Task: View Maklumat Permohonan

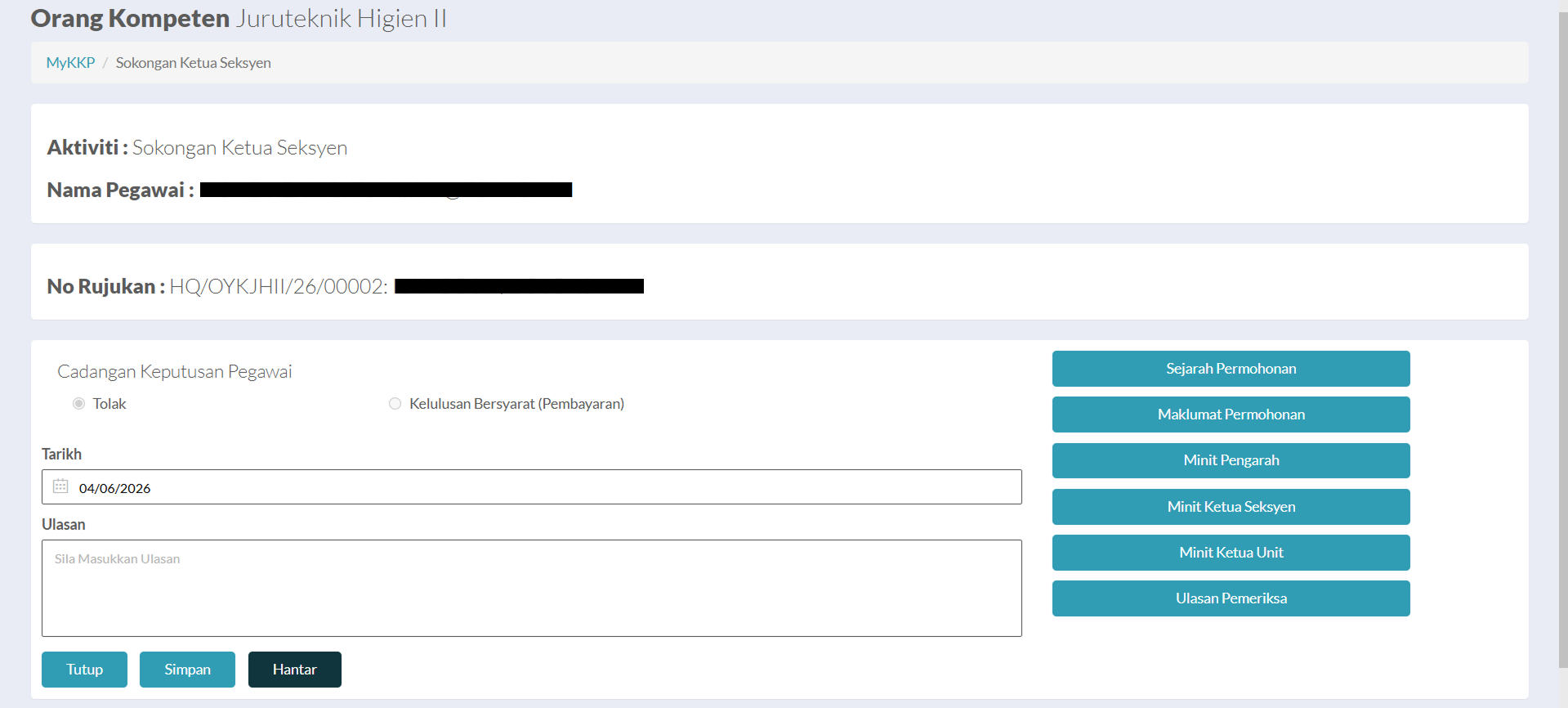Action: [1231, 414]
